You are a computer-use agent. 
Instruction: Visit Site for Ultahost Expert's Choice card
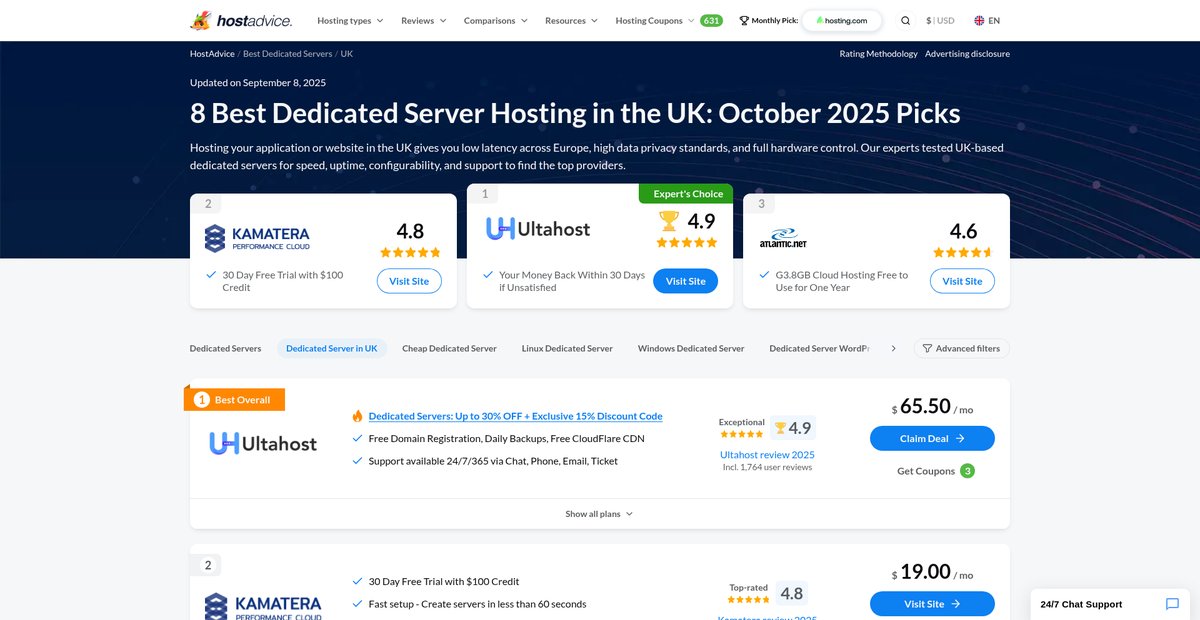pos(685,281)
